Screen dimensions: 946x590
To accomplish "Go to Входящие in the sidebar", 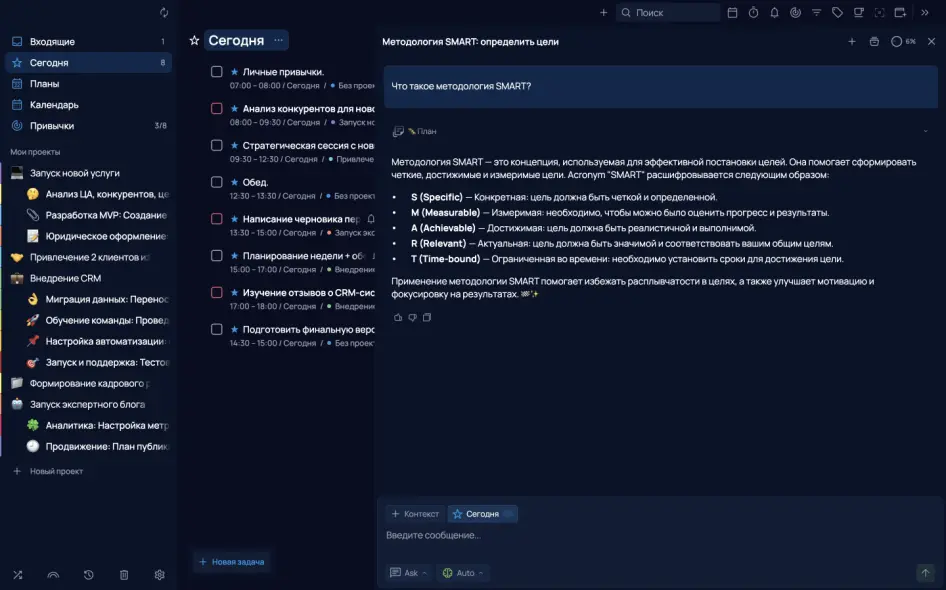I will coord(52,42).
